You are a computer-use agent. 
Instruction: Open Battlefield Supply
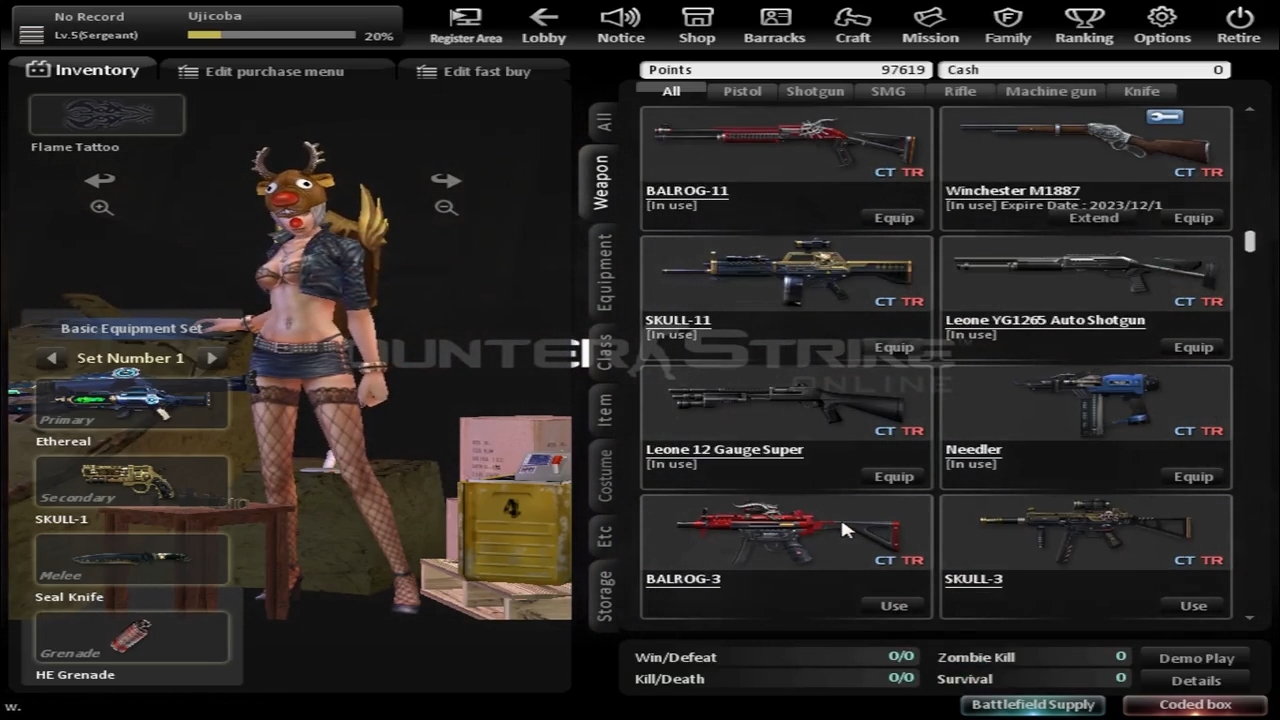tap(1033, 705)
